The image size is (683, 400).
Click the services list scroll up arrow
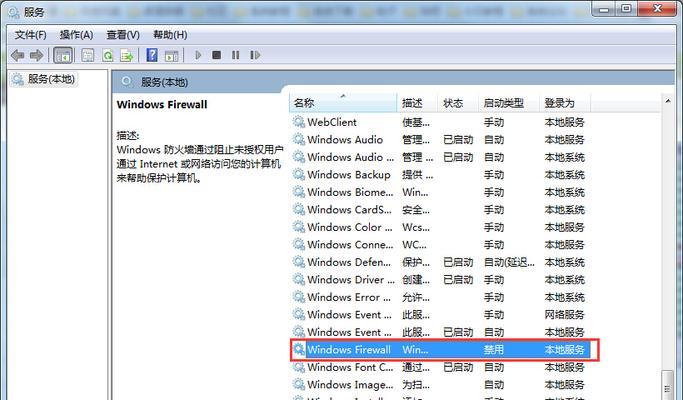pyautogui.click(x=668, y=101)
